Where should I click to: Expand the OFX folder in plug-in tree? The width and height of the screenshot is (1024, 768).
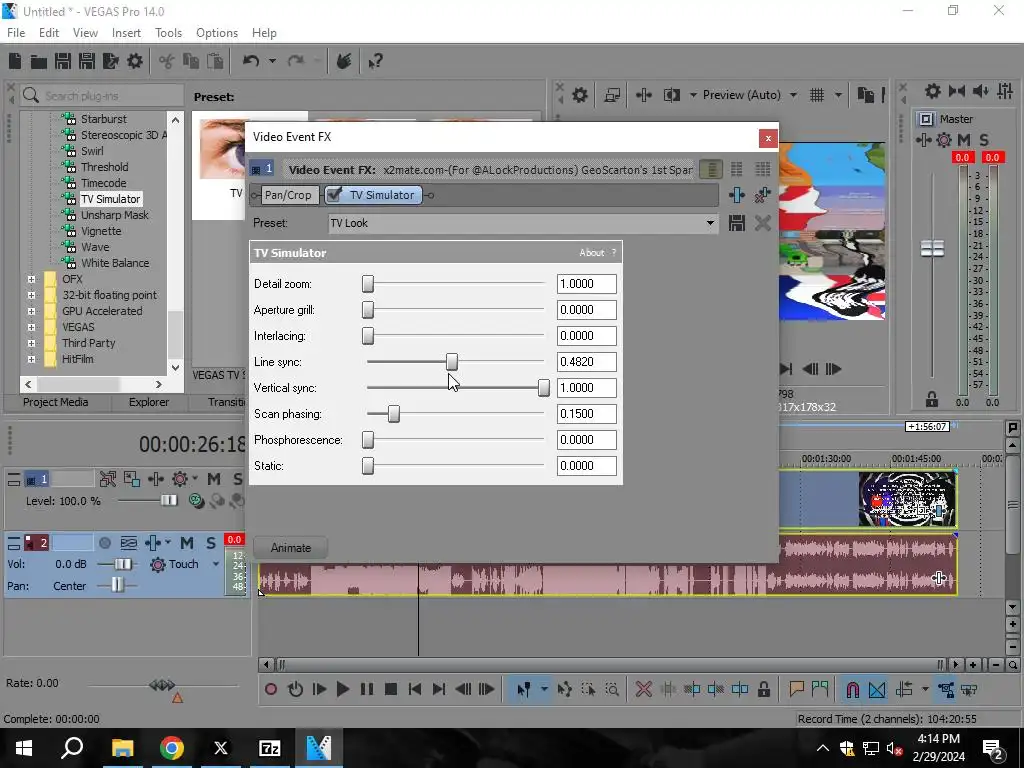[31, 279]
